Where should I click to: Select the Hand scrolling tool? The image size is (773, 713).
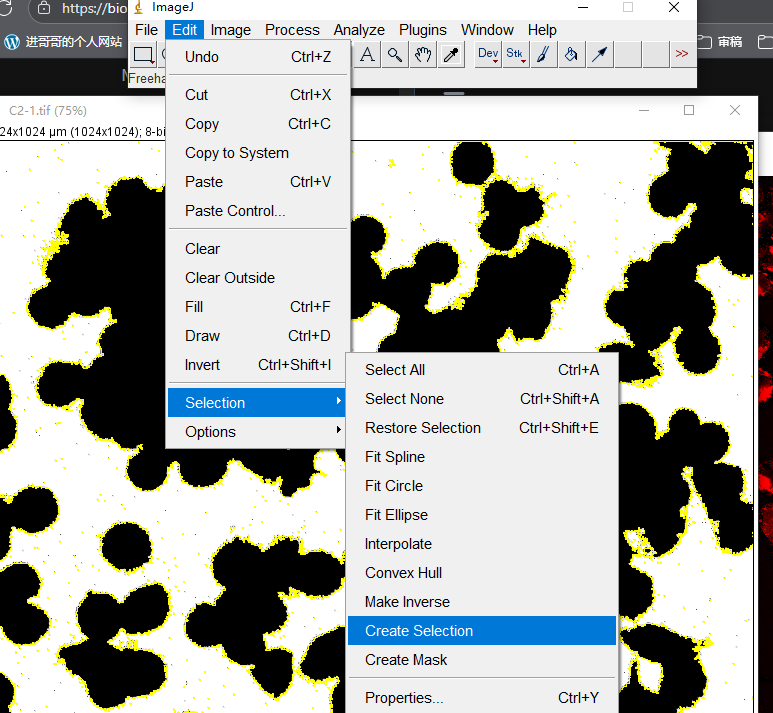[424, 54]
